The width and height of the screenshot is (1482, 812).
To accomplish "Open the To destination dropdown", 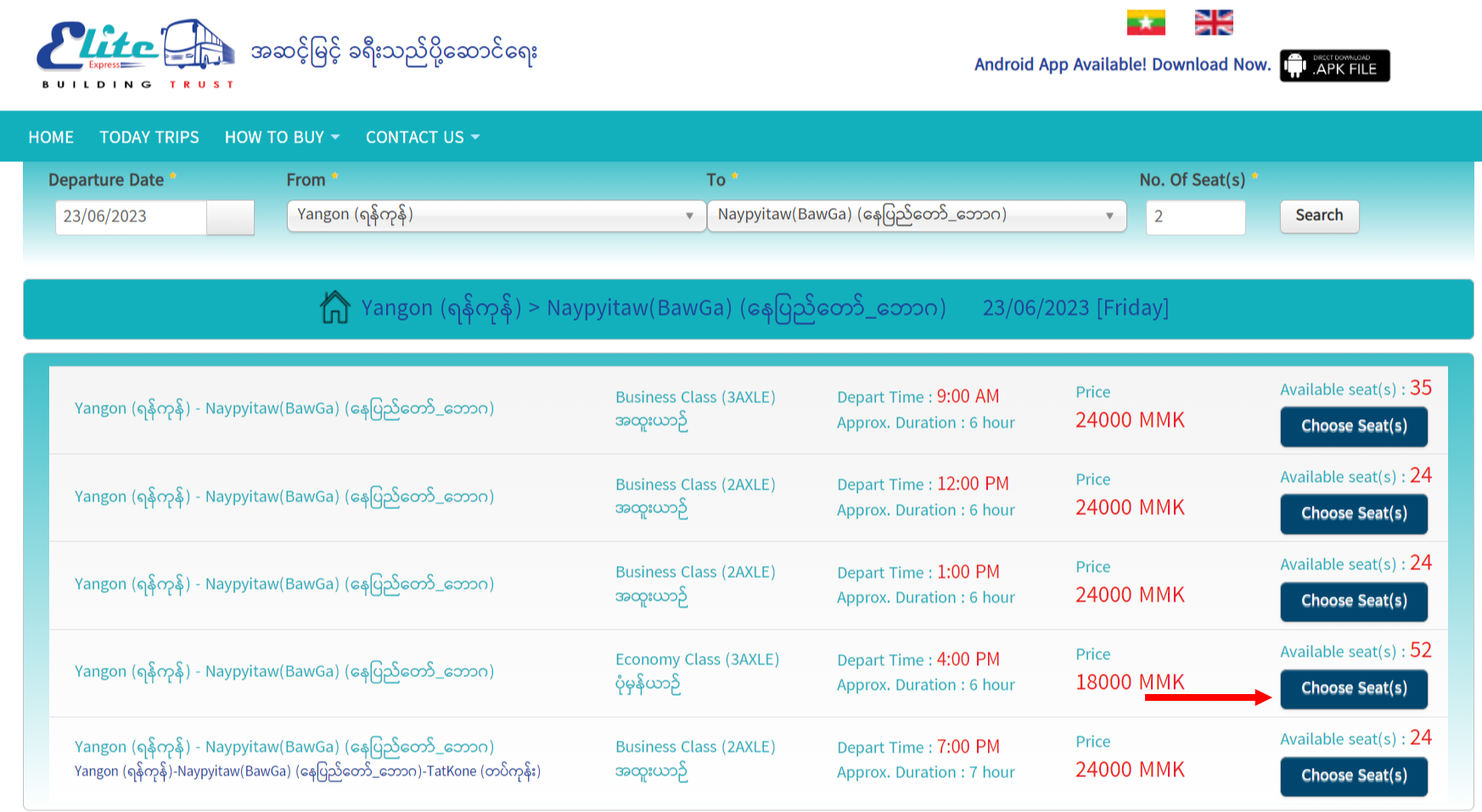I will click(916, 216).
